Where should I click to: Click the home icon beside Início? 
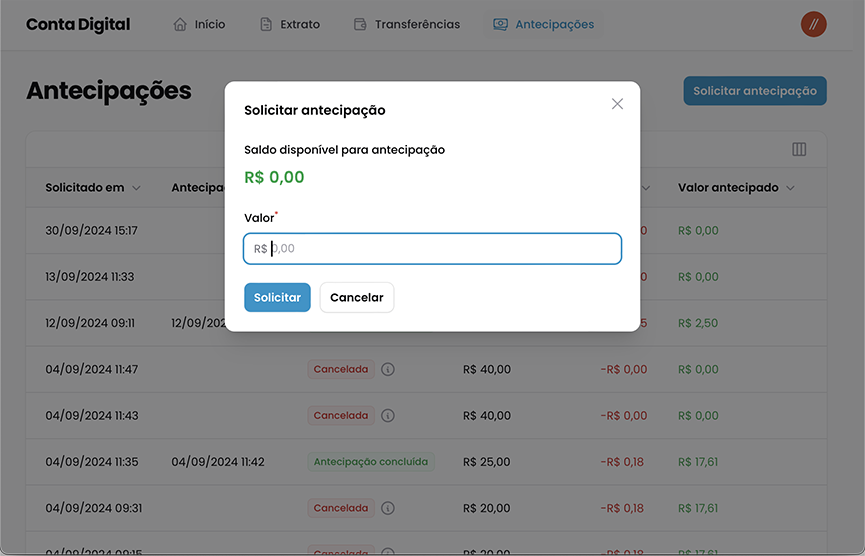pyautogui.click(x=180, y=24)
